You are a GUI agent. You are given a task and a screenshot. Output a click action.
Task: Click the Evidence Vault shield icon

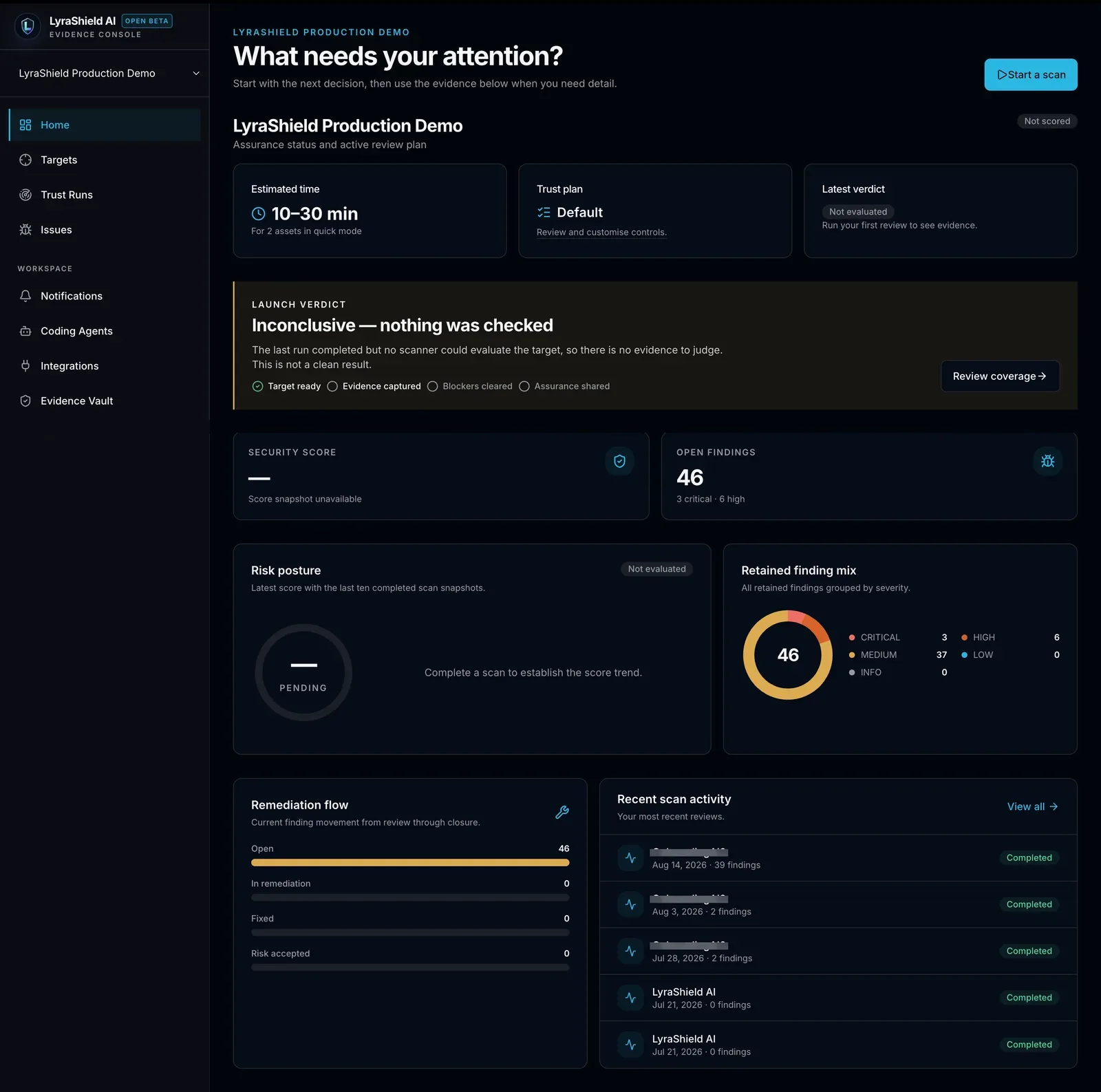(25, 401)
